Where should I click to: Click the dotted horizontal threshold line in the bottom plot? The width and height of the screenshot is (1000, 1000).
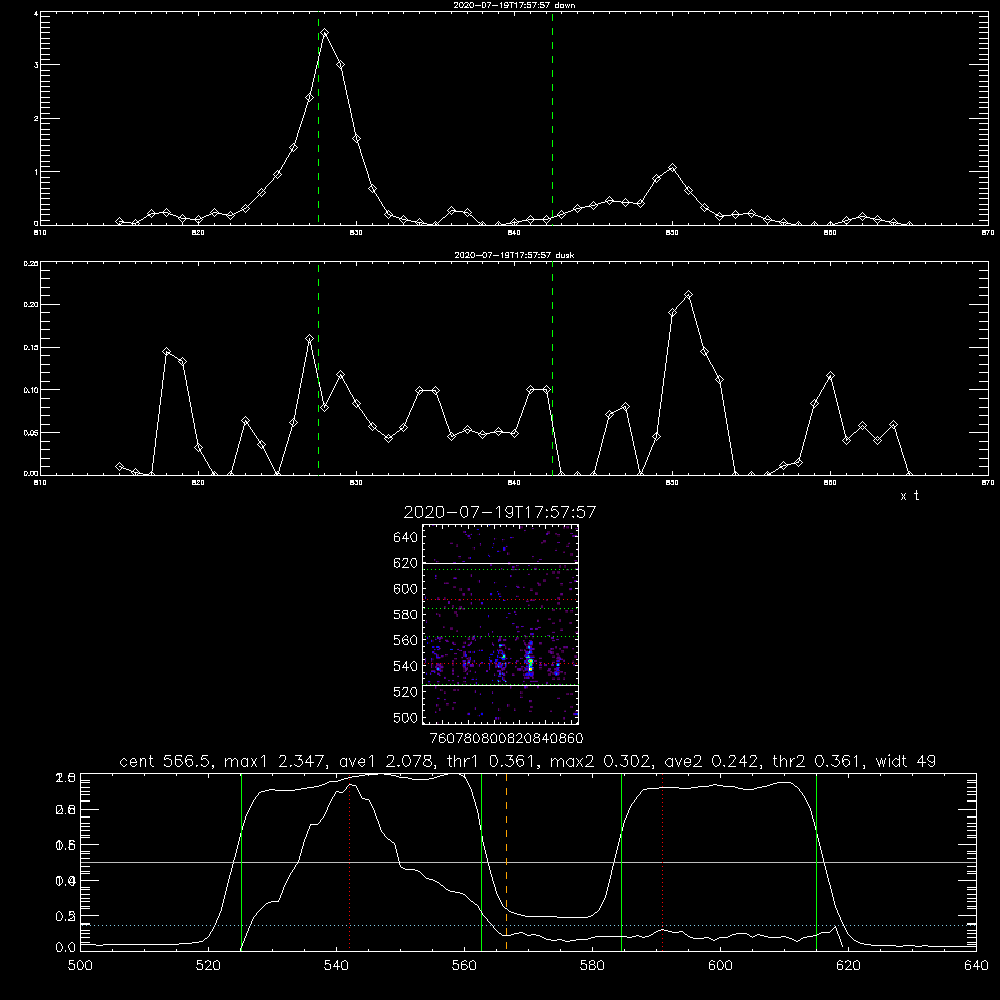coord(528,925)
